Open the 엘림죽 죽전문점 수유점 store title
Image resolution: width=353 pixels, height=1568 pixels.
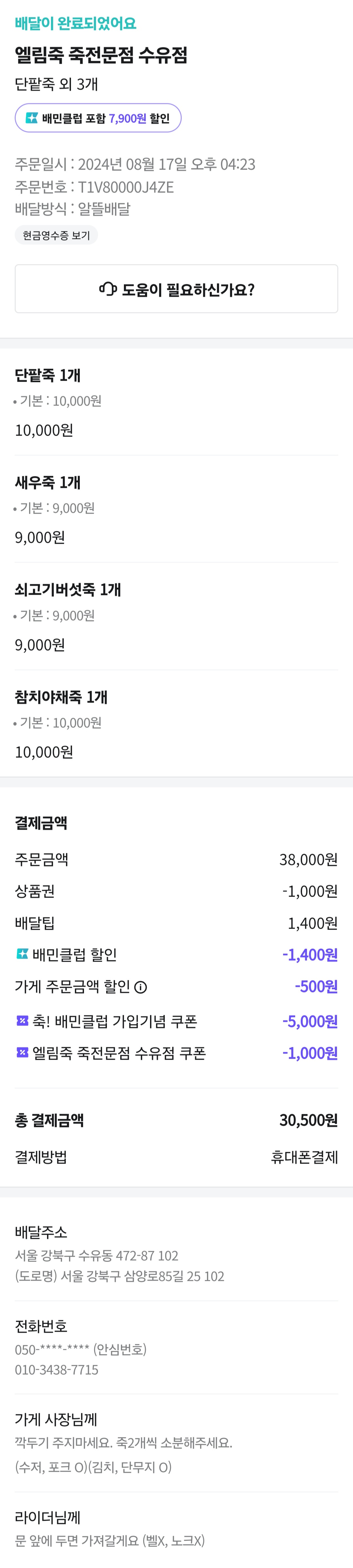pyautogui.click(x=101, y=56)
